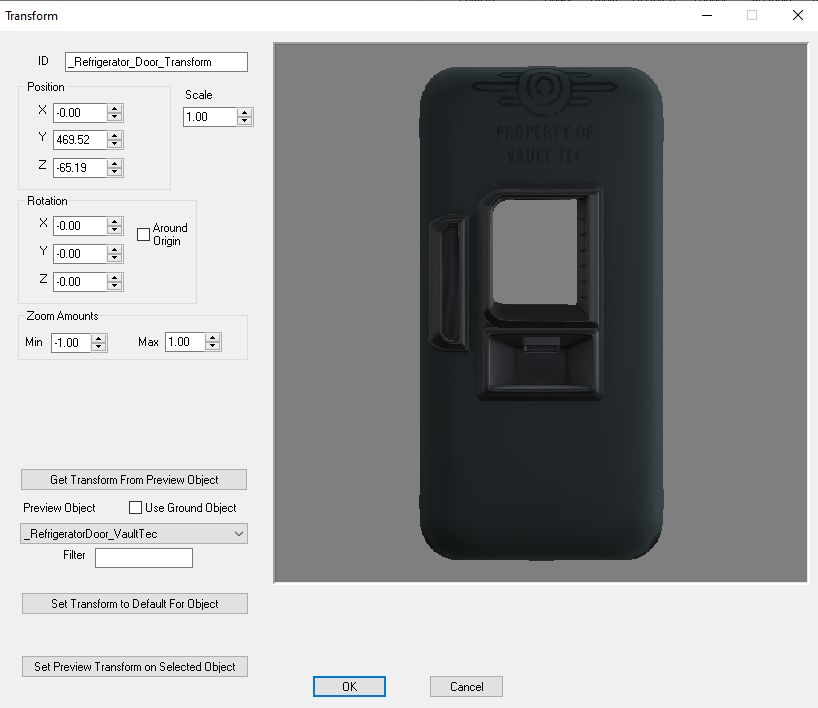
Task: Increase Position X with up arrow
Action: click(115, 109)
